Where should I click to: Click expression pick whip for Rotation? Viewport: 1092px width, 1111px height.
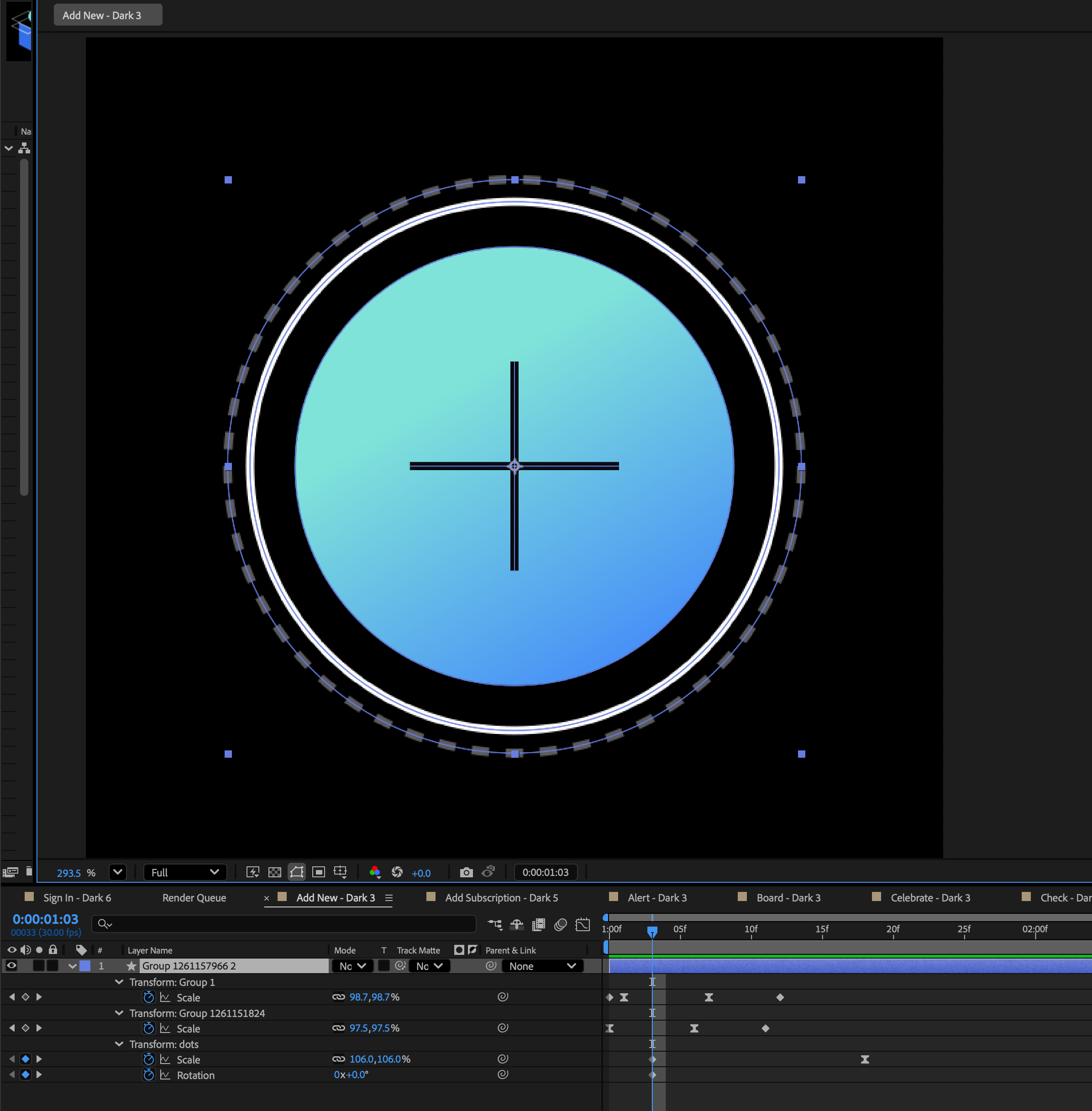click(503, 1074)
